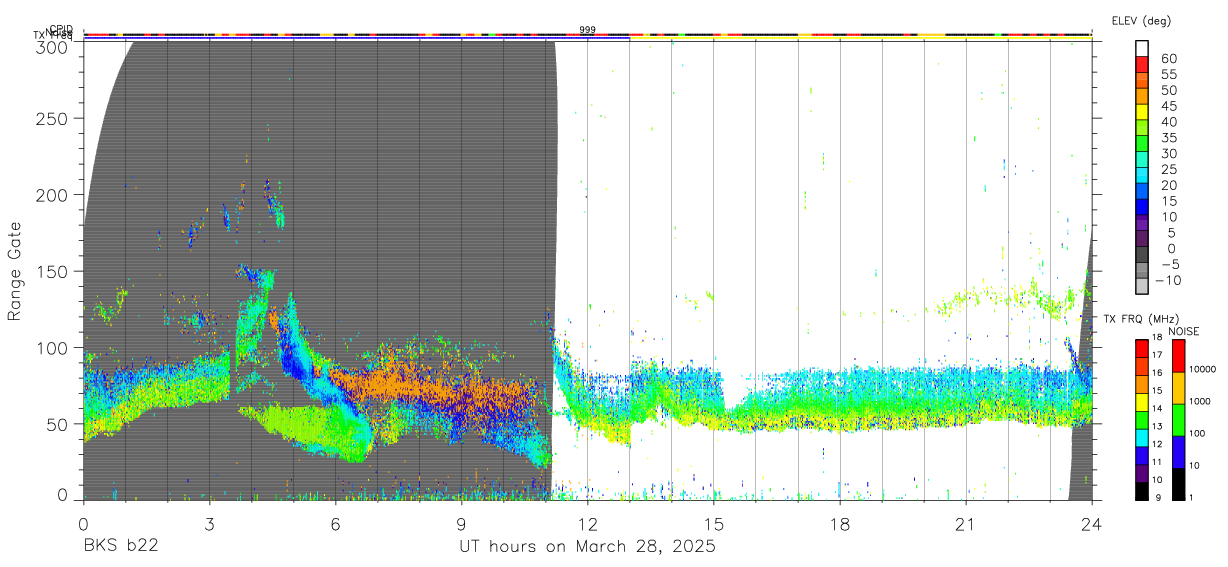Select the black bottom band of TX FRQ colorbar

pos(1141,491)
